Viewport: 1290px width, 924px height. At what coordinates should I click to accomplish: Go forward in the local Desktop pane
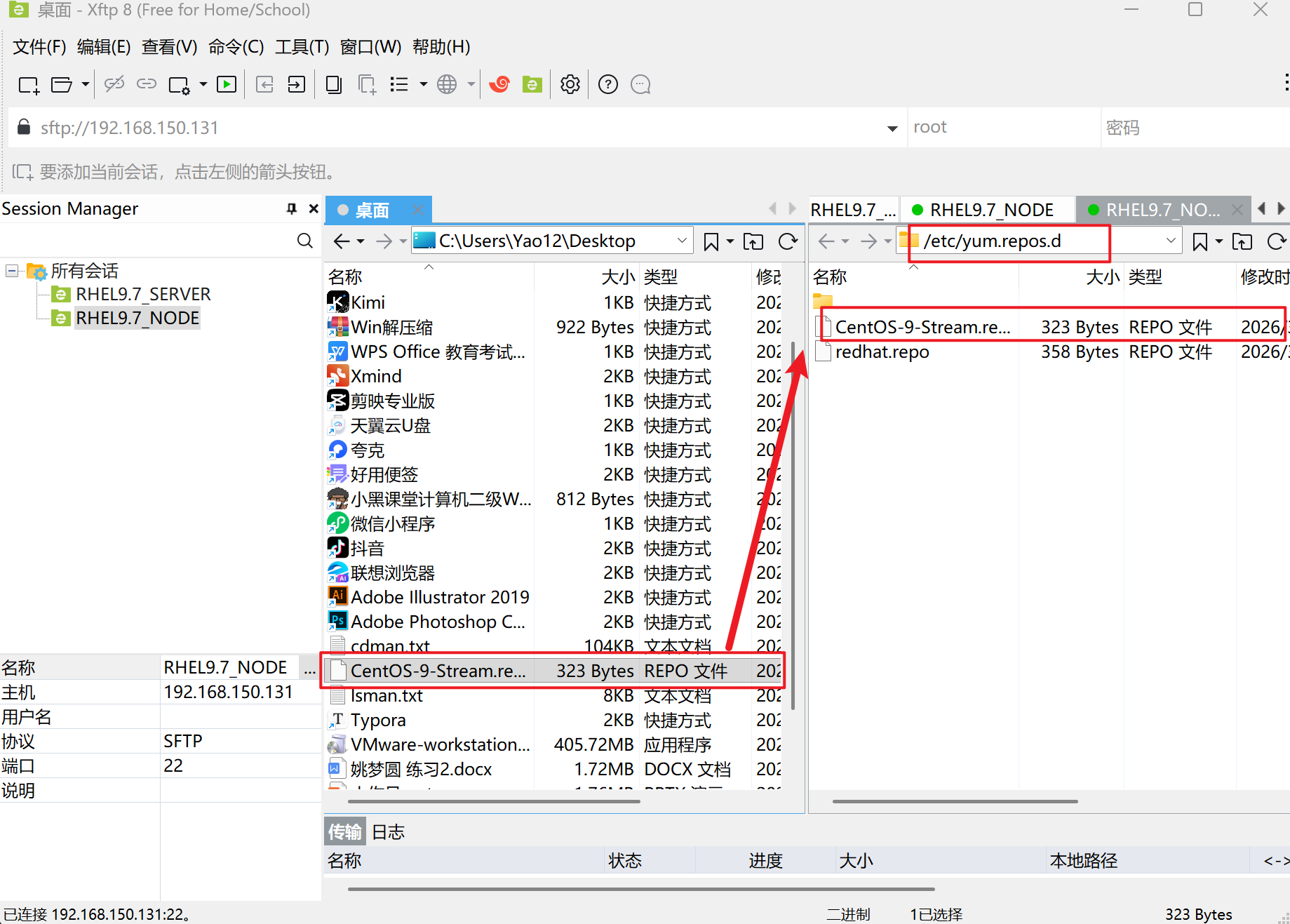pyautogui.click(x=384, y=241)
